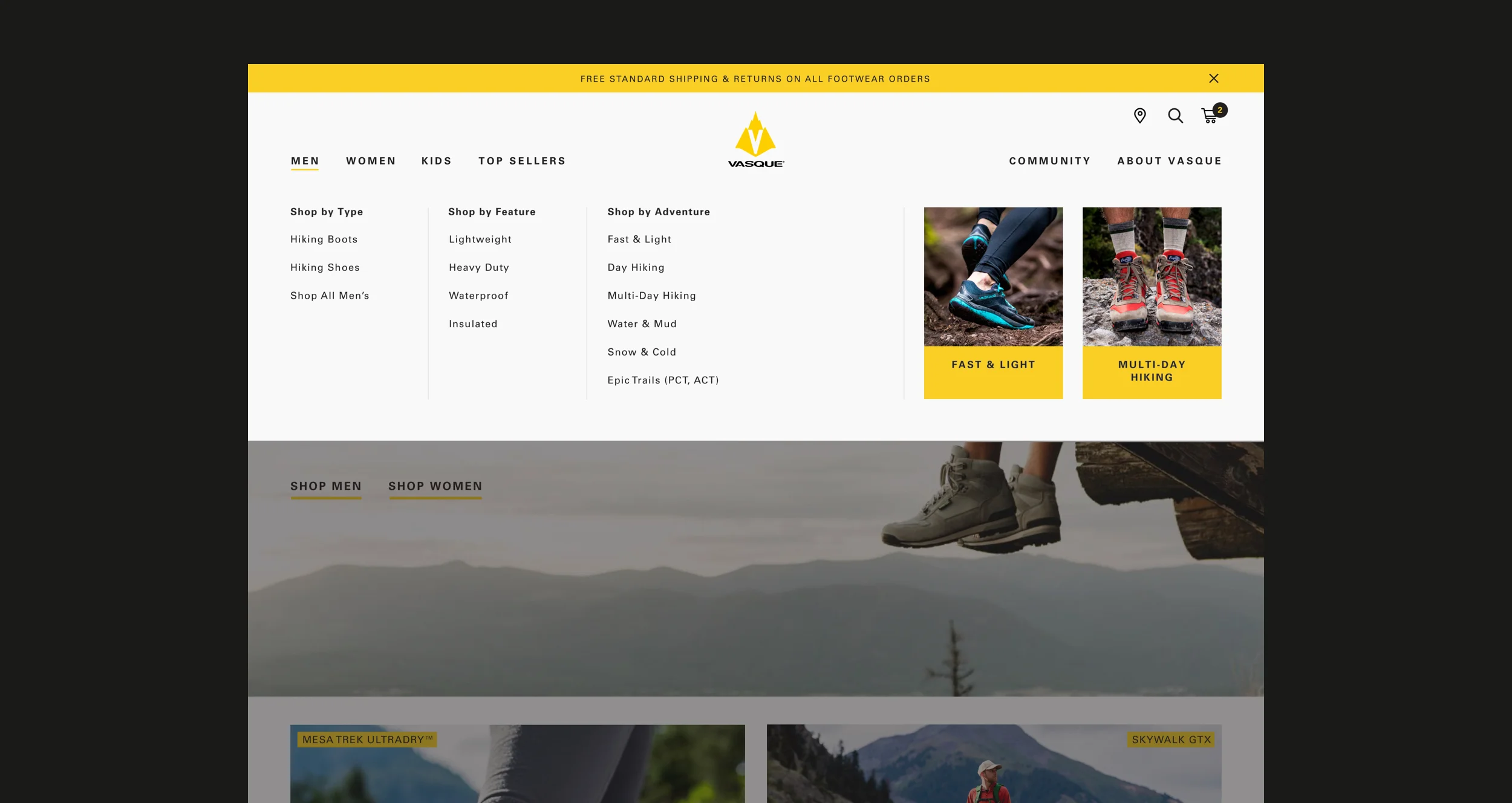Open the Community menu item
Viewport: 1512px width, 803px height.
[1049, 161]
